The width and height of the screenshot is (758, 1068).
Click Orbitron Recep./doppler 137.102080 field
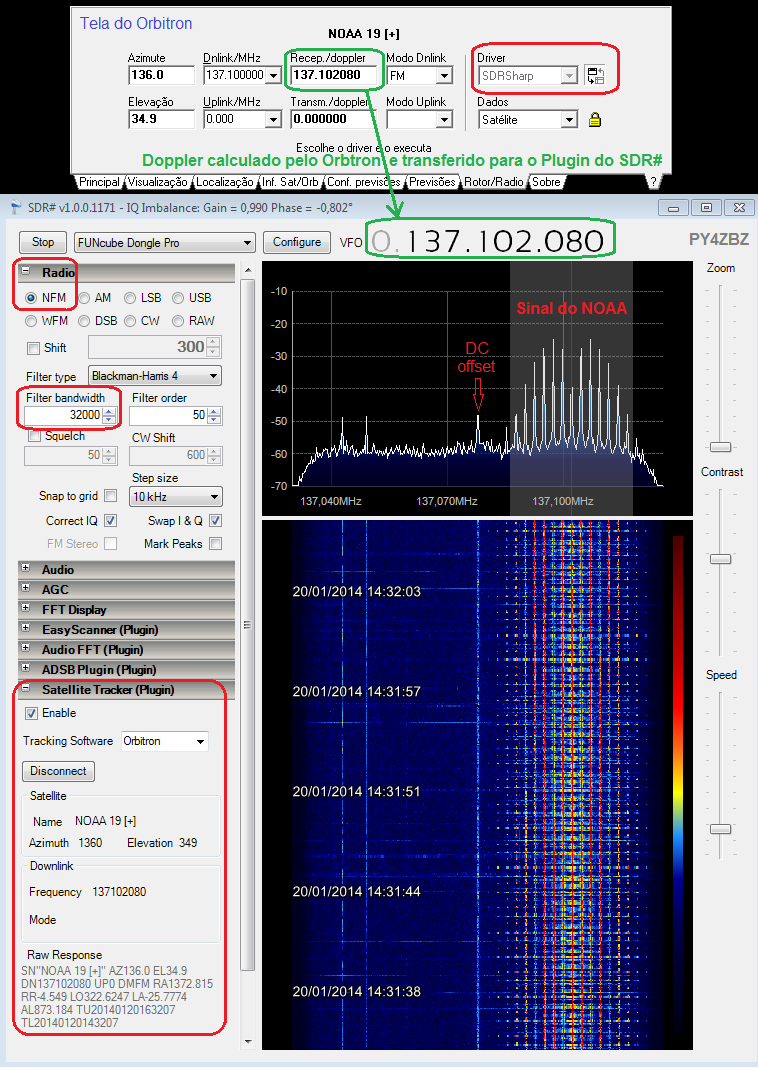(x=332, y=76)
